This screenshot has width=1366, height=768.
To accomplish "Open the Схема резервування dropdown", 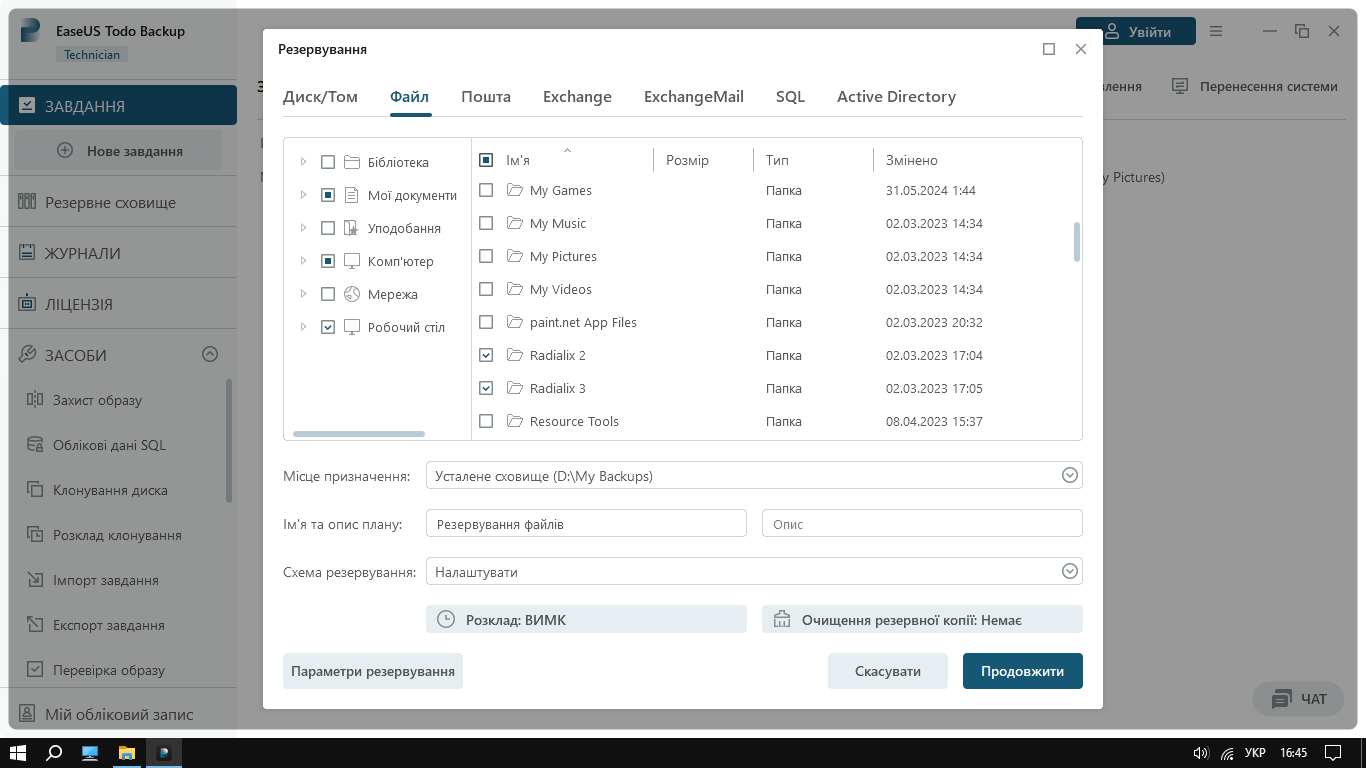I will pyautogui.click(x=754, y=572).
